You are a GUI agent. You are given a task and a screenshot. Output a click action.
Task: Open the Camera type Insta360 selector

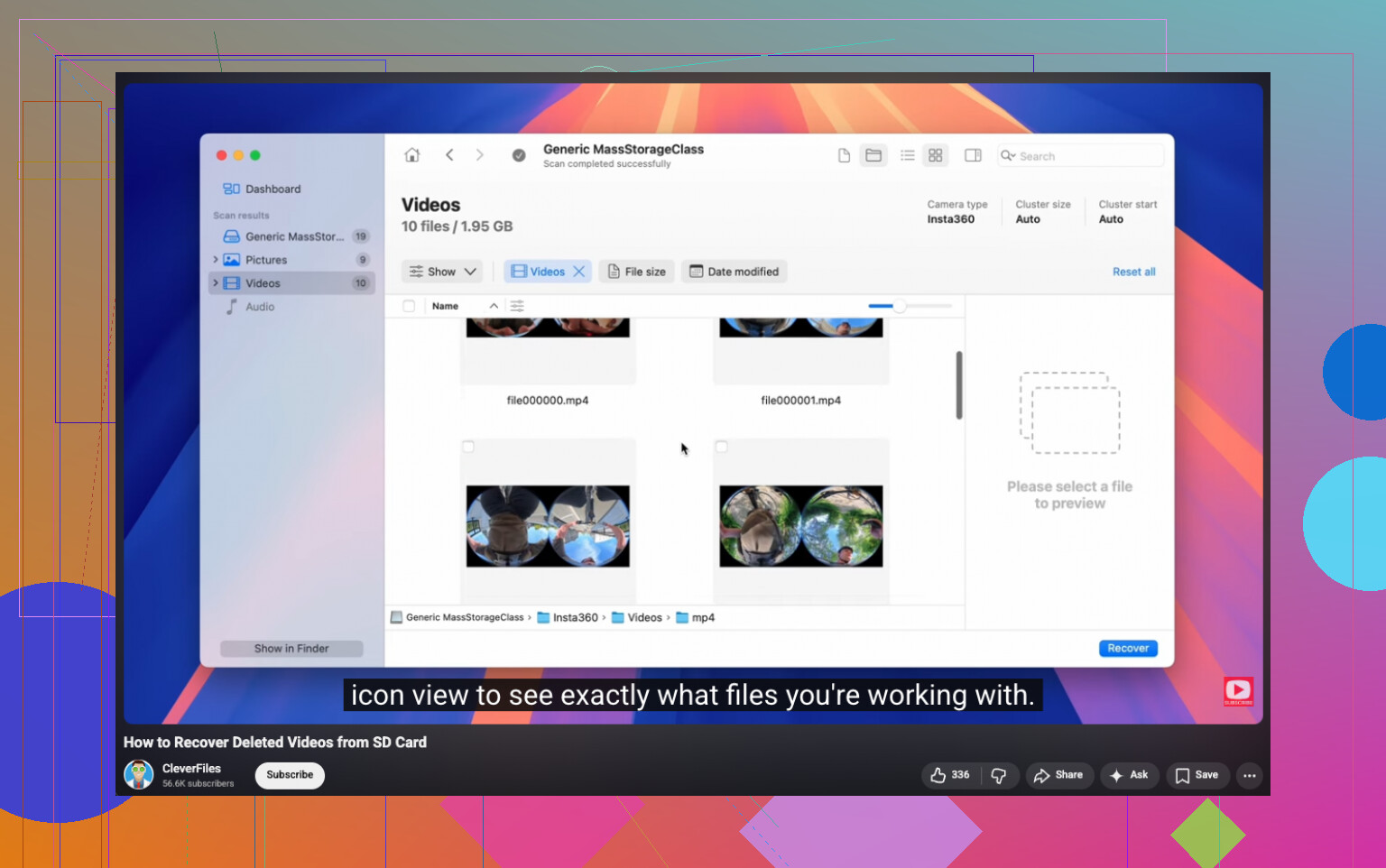956,212
